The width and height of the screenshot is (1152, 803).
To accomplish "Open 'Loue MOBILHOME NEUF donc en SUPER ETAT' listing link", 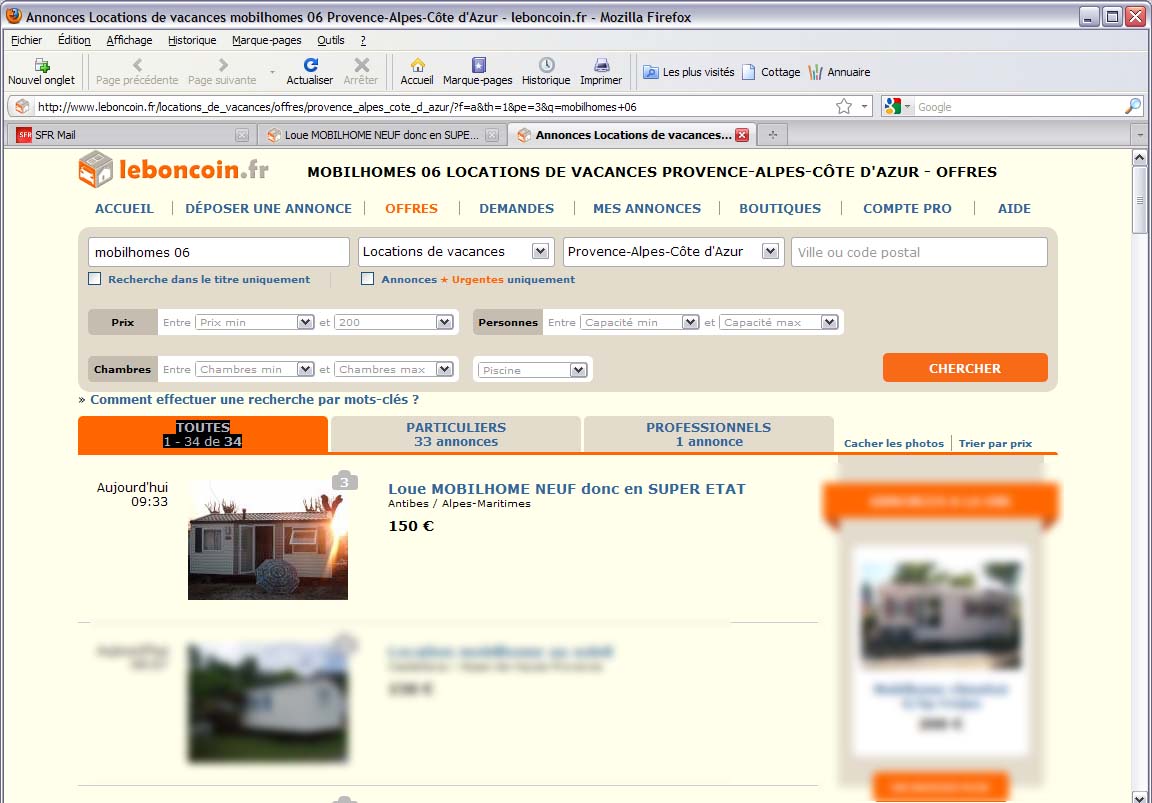I will point(566,489).
